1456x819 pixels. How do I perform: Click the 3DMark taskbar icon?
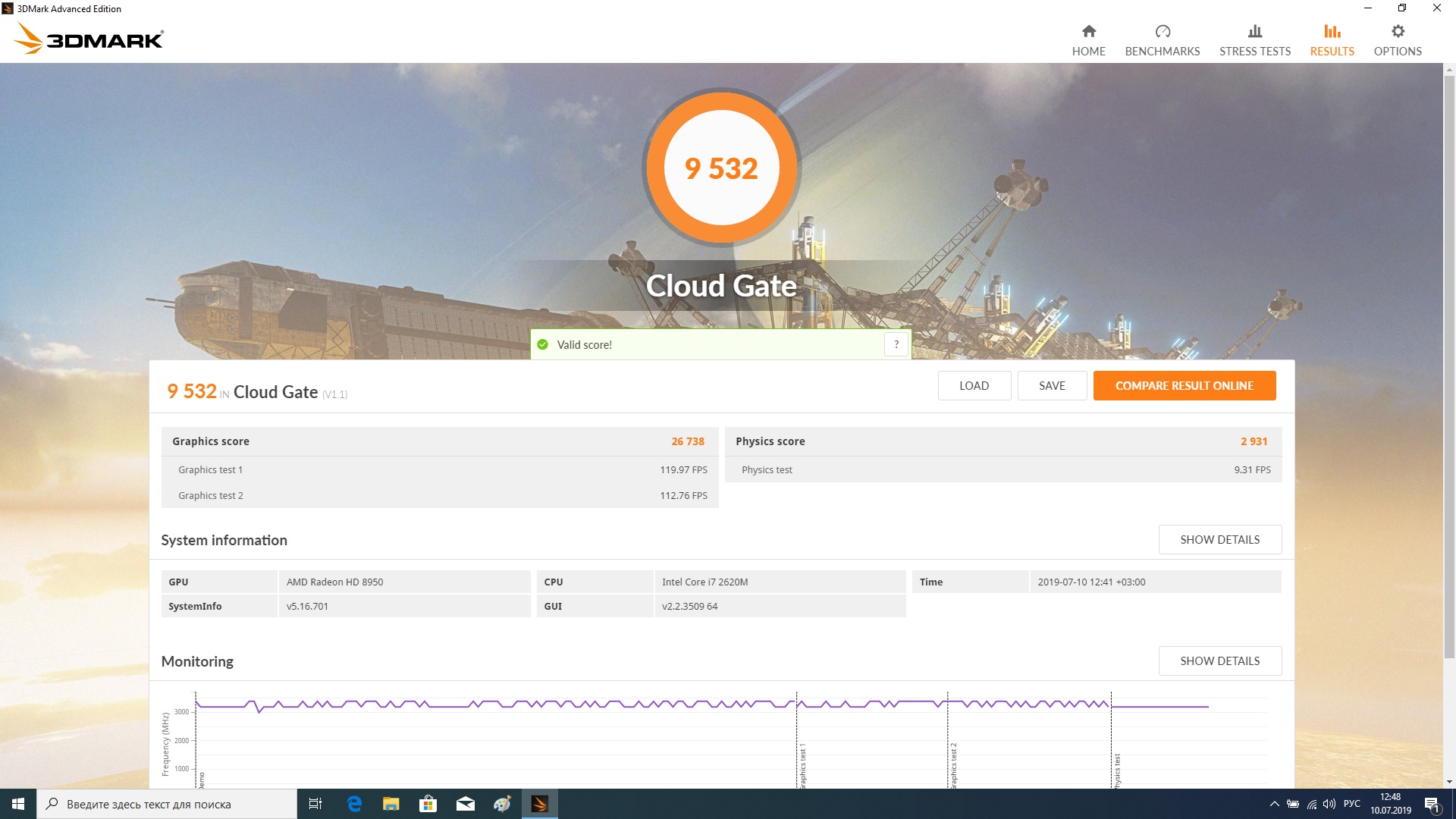[539, 804]
